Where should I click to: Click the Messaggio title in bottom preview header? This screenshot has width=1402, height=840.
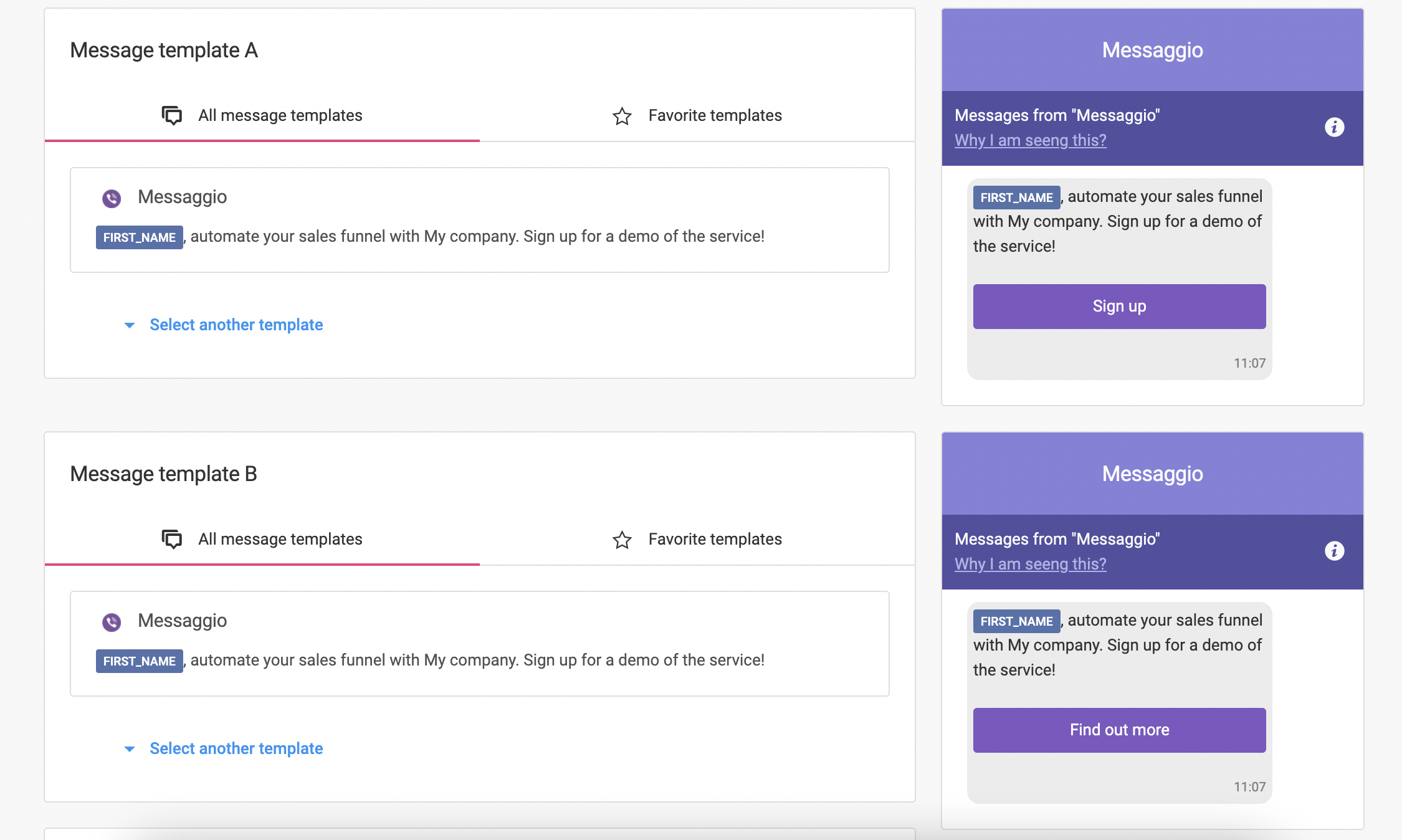(x=1152, y=474)
